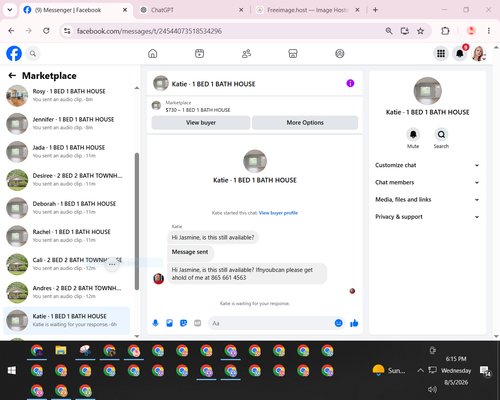Click the browser address bar URL
500x400 pixels.
pyautogui.click(x=149, y=31)
